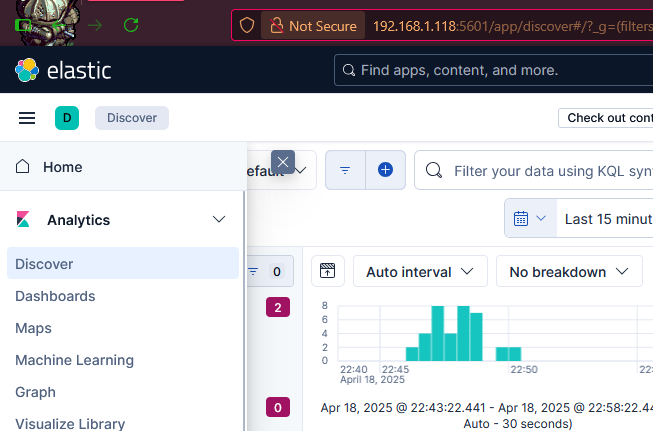
Task: Click the Home link
Action: 62,167
